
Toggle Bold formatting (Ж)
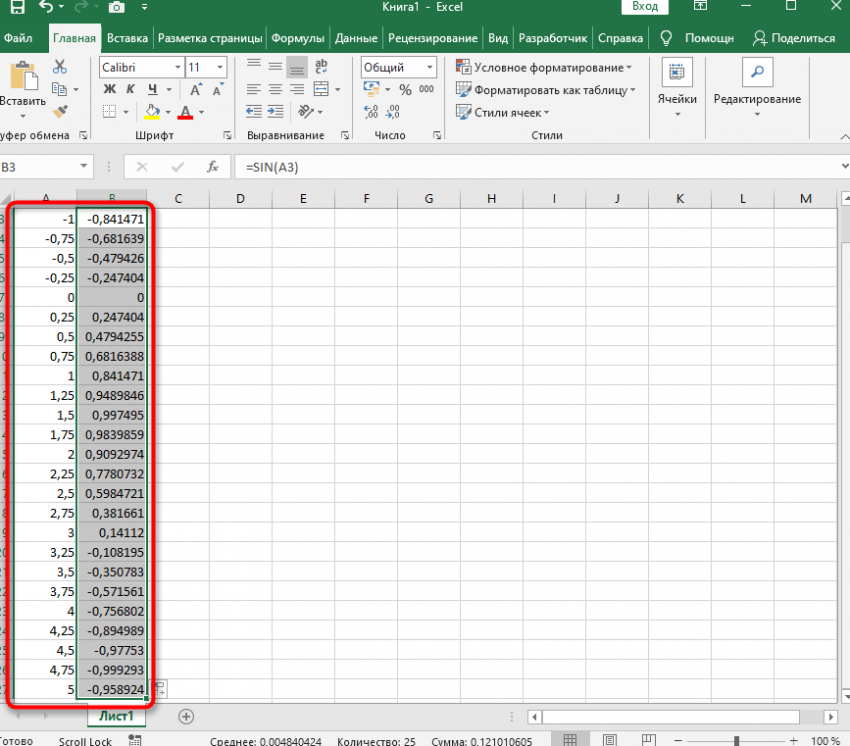point(109,90)
